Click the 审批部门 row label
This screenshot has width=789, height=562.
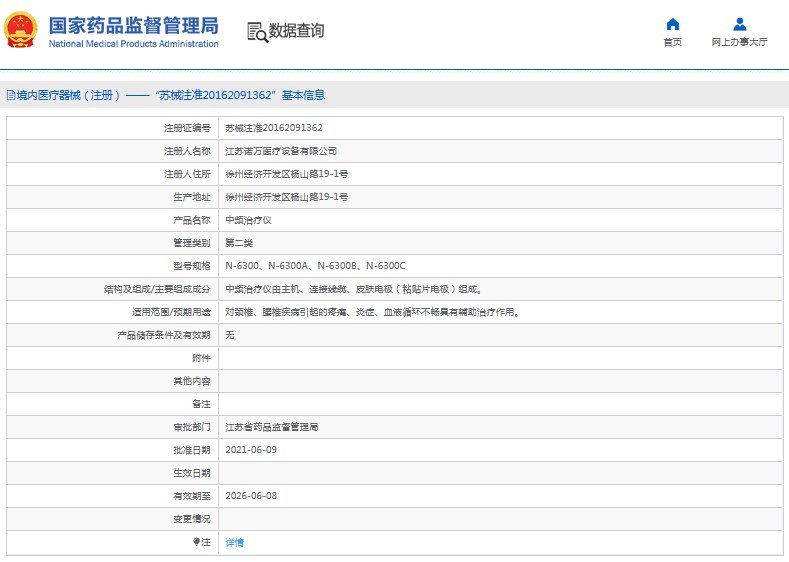(192, 427)
